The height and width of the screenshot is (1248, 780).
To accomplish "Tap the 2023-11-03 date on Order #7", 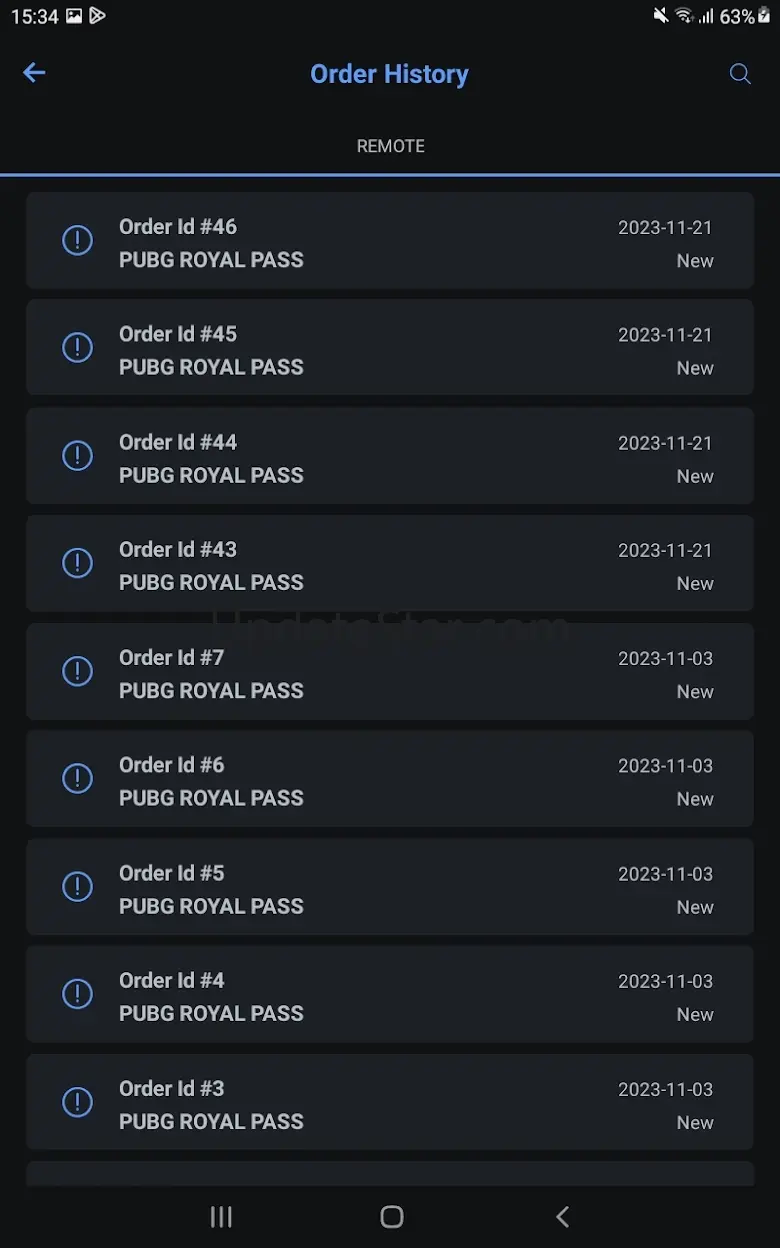I will click(665, 659).
